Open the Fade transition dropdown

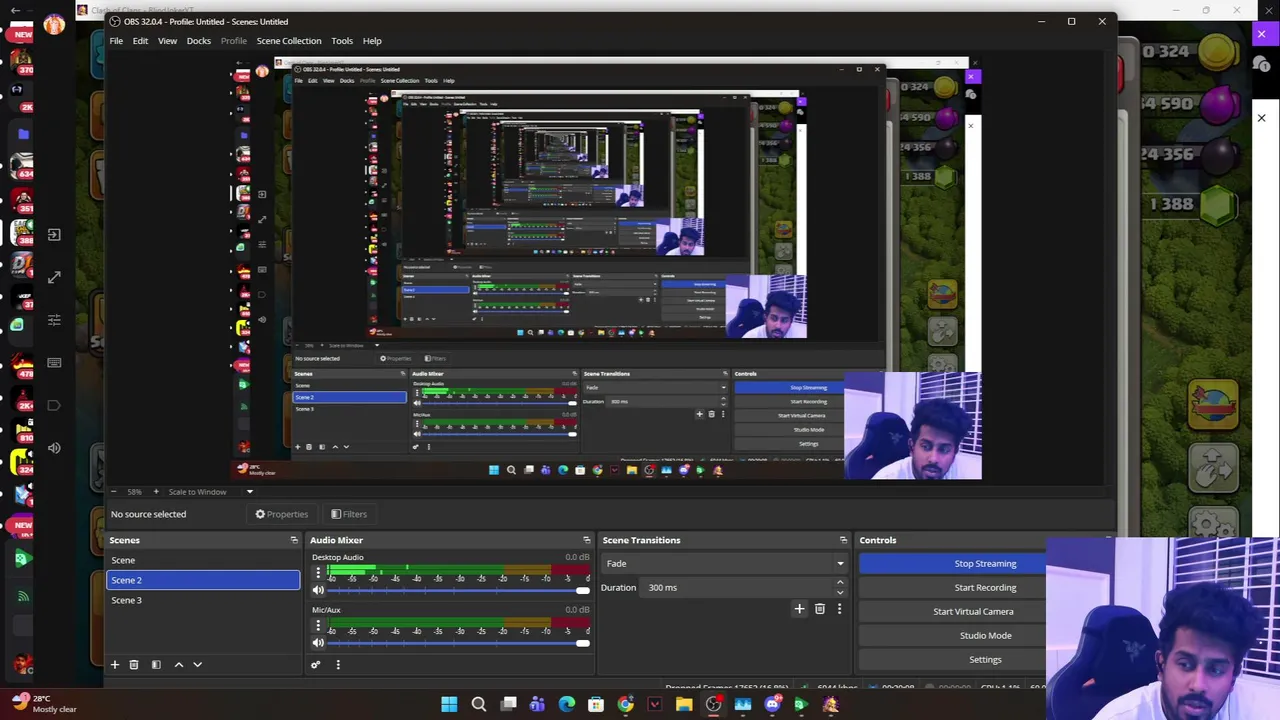724,563
